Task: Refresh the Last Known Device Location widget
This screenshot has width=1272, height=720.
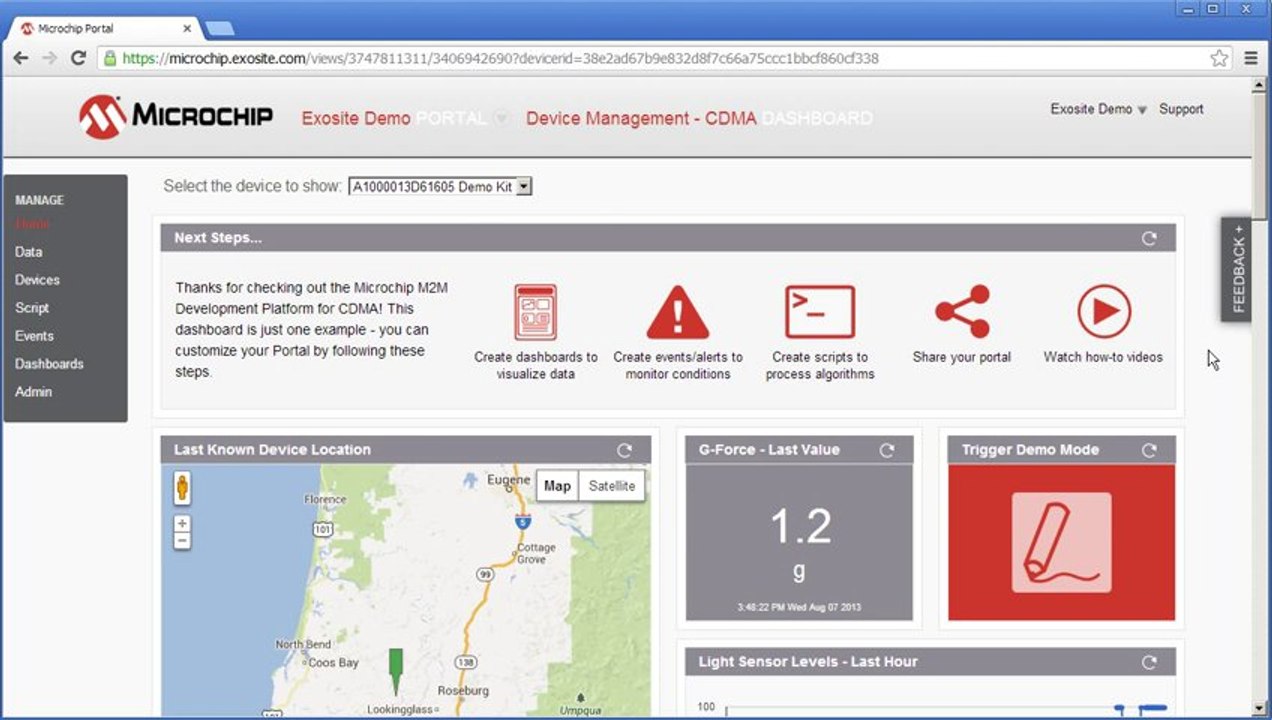Action: [625, 450]
